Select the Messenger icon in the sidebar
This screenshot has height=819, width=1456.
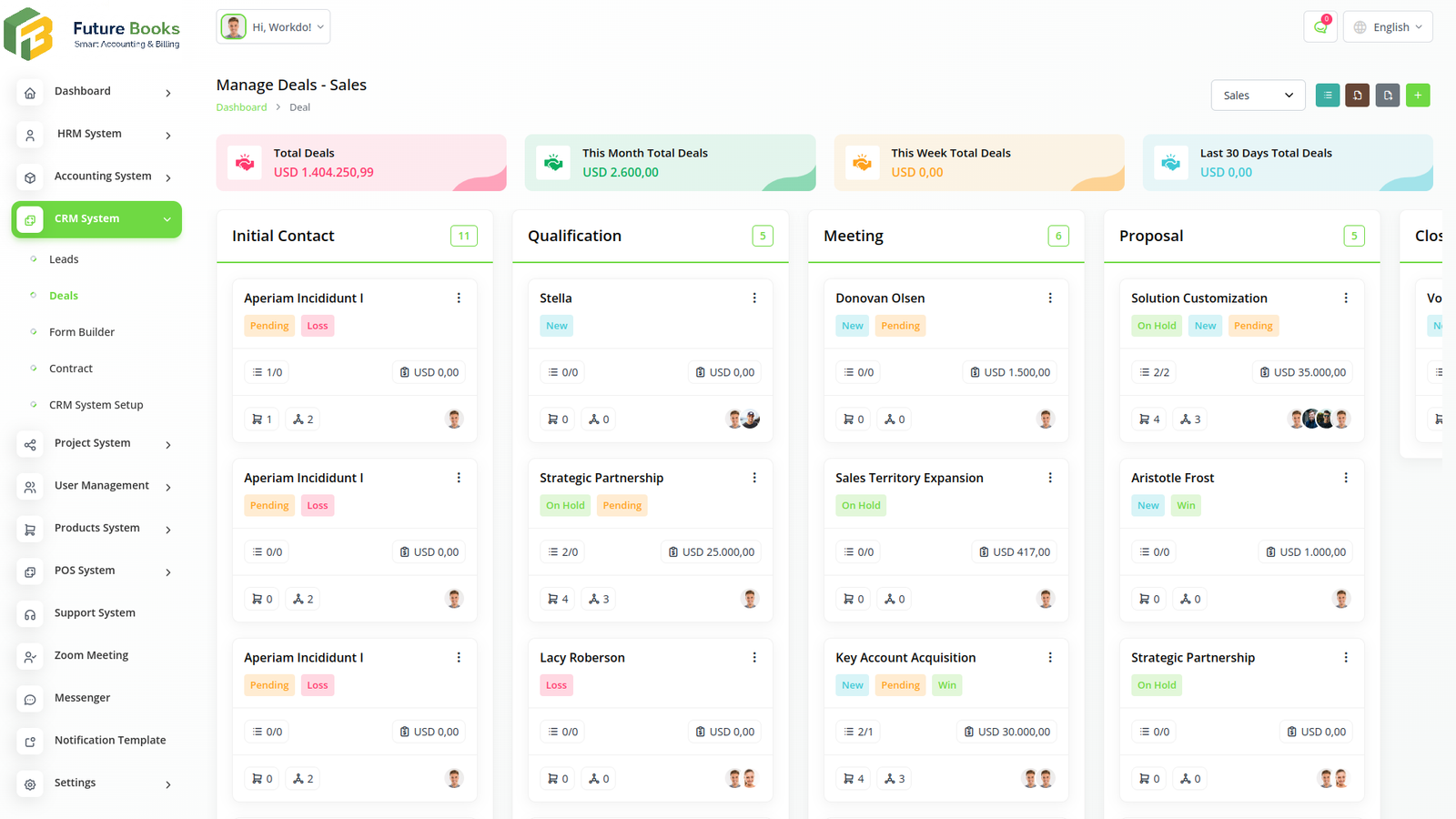30,699
